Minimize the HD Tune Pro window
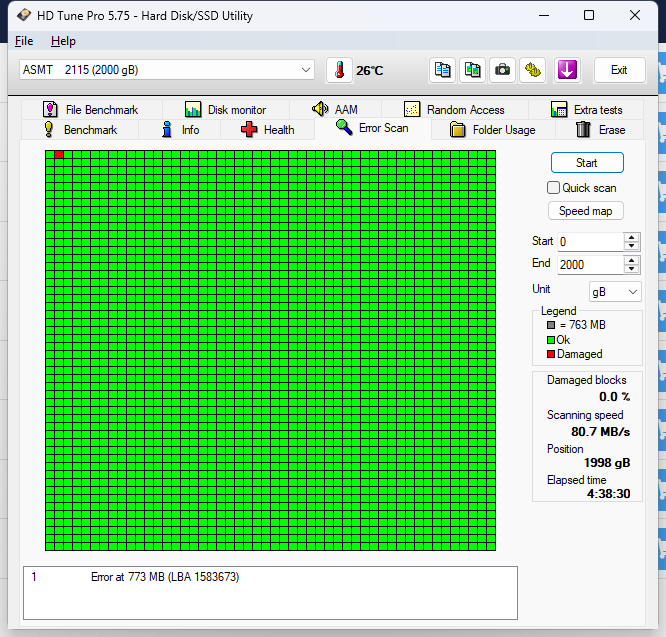Image resolution: width=666 pixels, height=637 pixels. [544, 15]
